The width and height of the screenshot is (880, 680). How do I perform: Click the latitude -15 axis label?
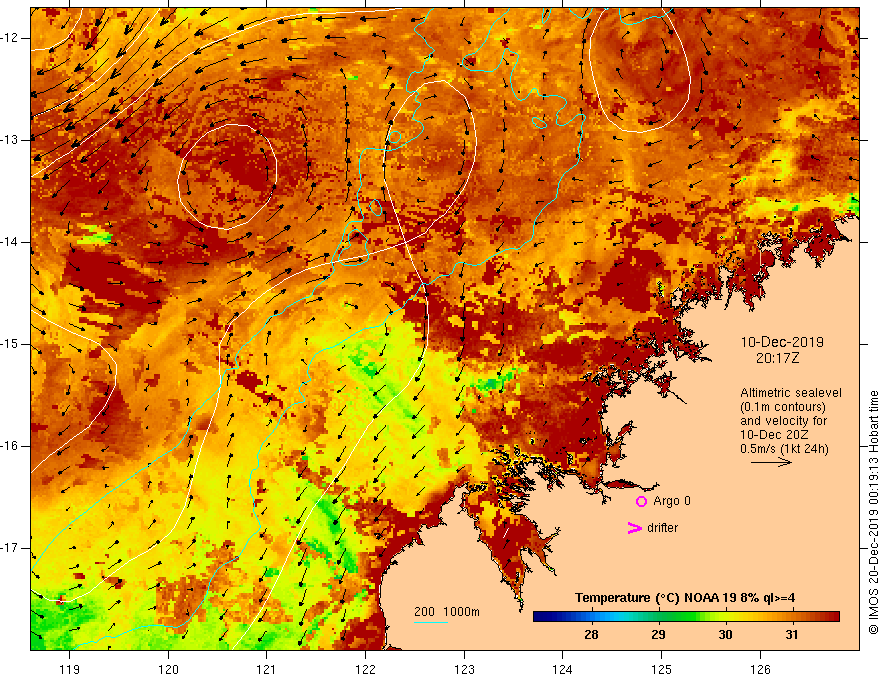10,344
